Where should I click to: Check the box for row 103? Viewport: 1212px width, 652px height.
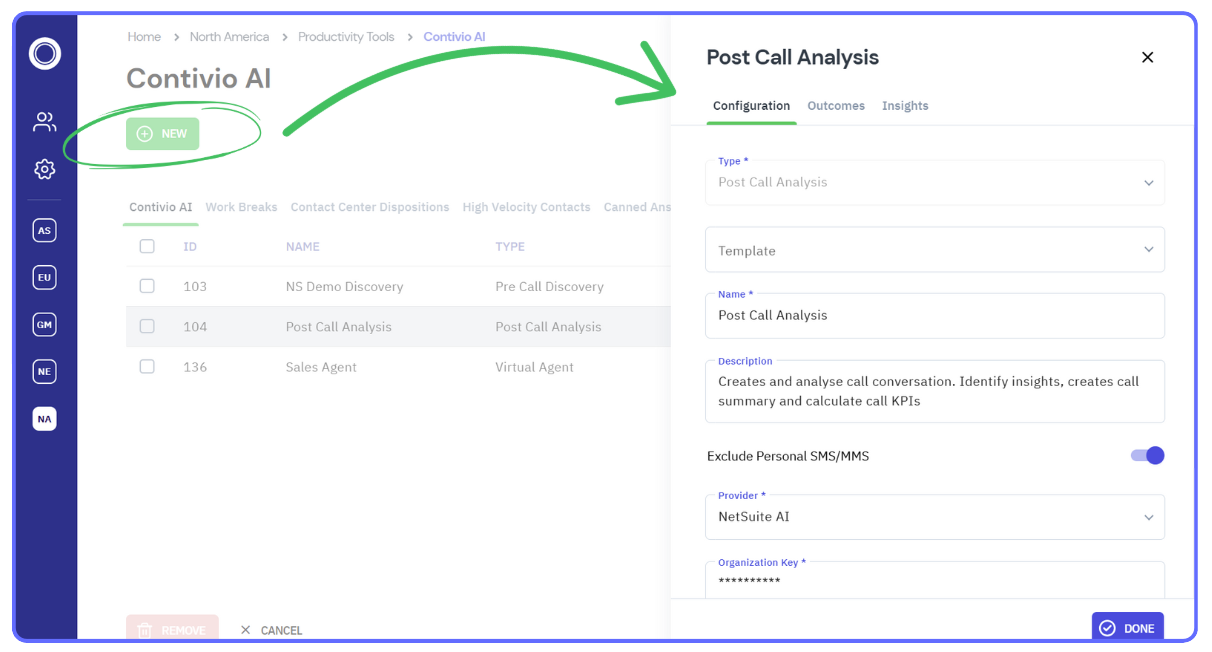pos(147,286)
